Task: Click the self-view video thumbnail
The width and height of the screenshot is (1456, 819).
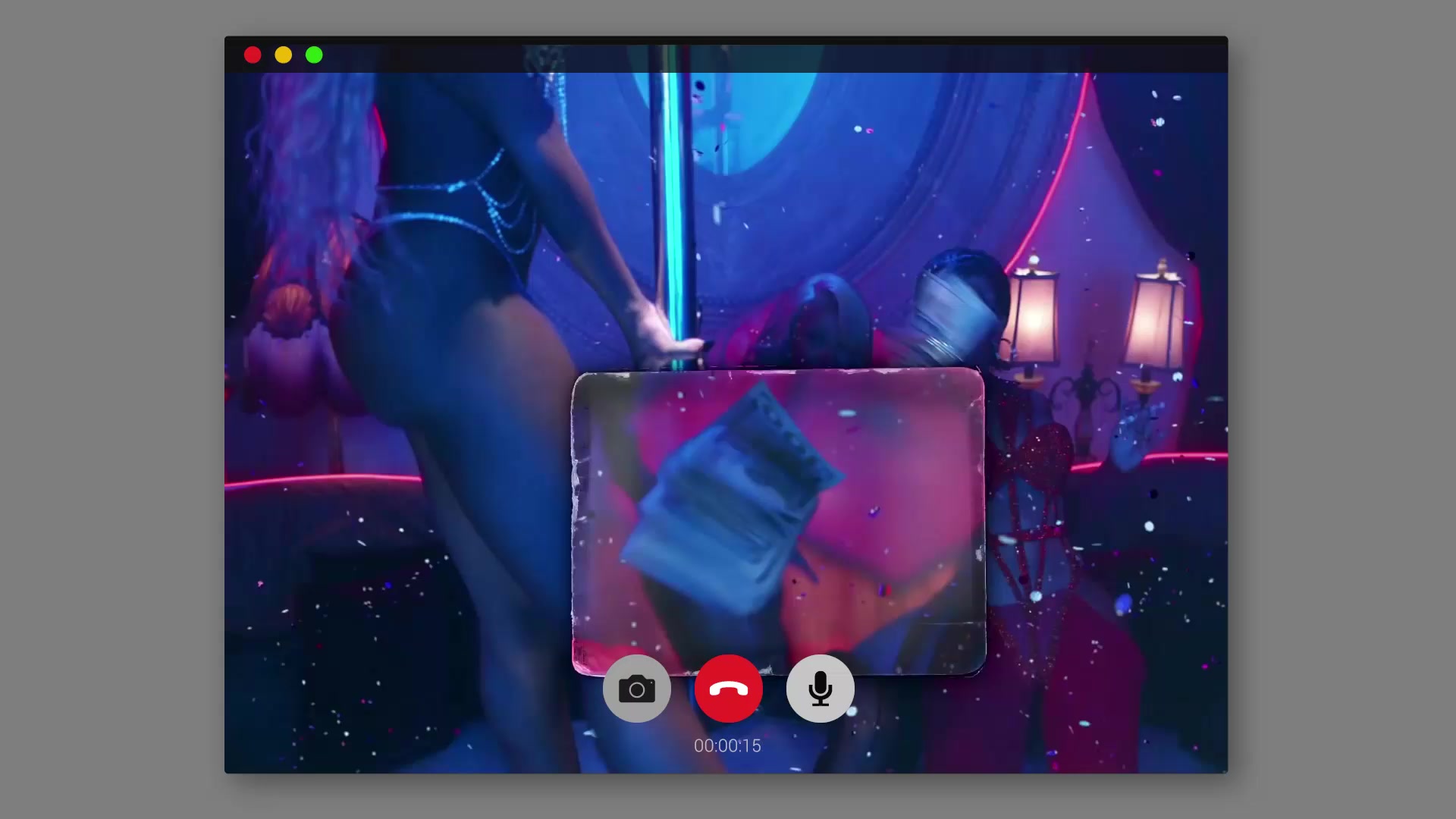Action: tap(779, 522)
